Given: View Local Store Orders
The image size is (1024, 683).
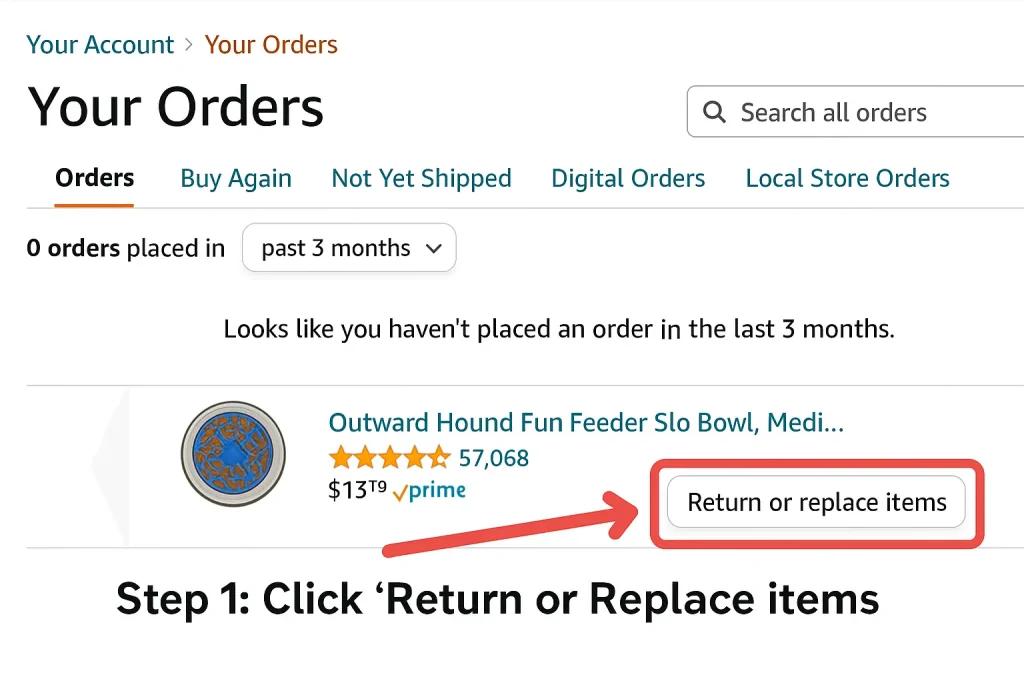Looking at the screenshot, I should click(847, 178).
